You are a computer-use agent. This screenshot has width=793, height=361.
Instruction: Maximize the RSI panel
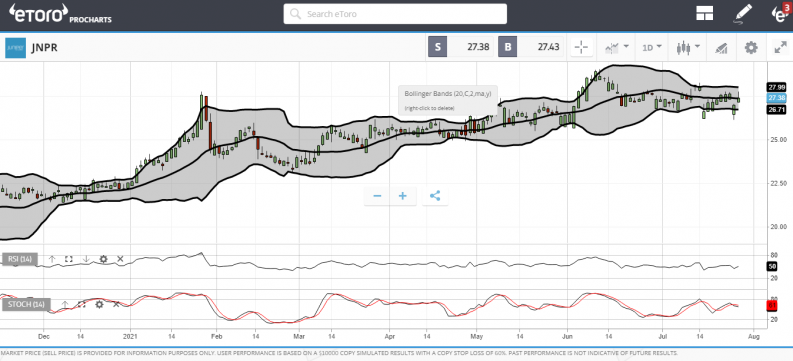69,259
